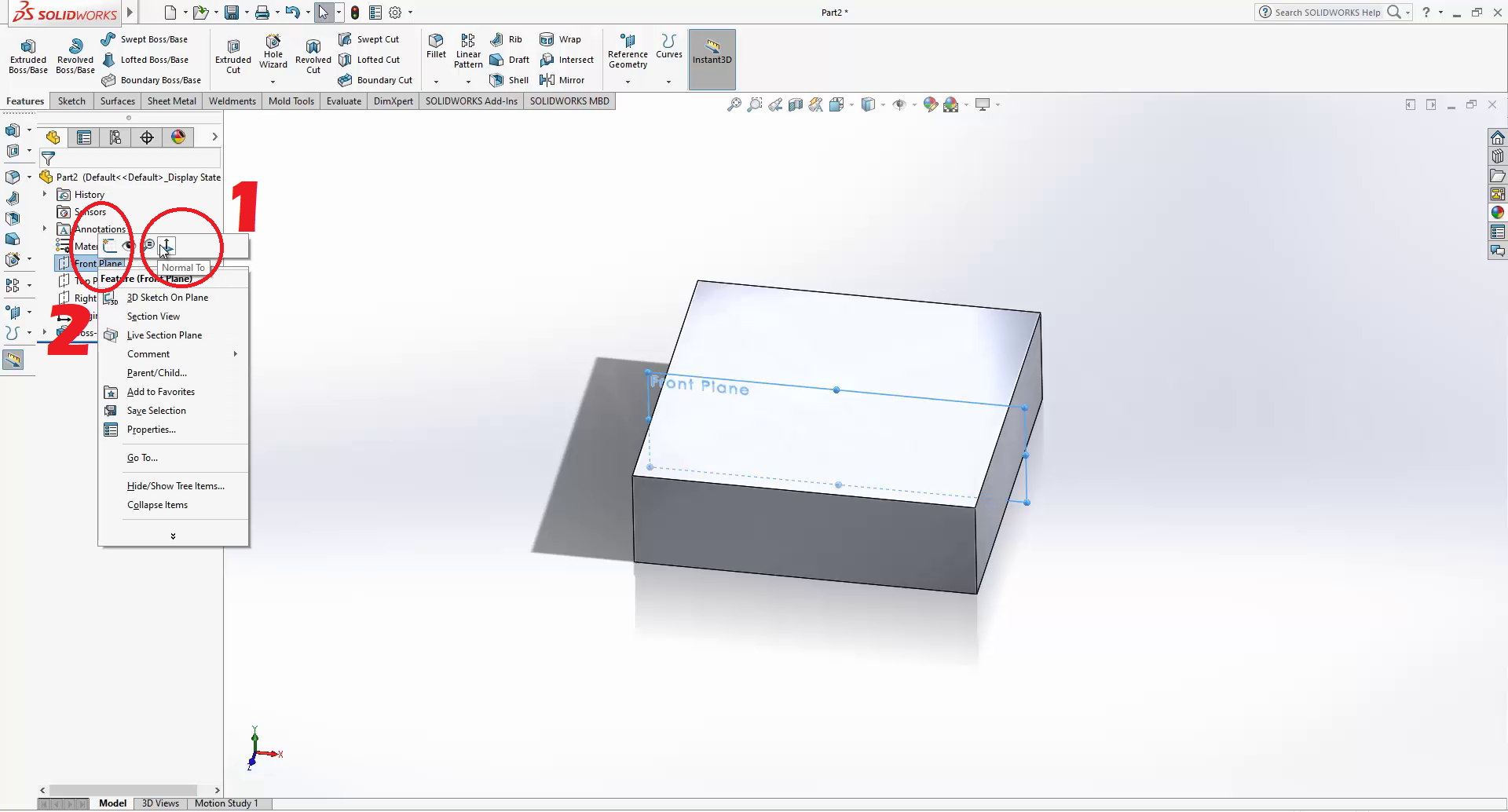1508x812 pixels.
Task: Click Properties... in the context menu
Action: click(151, 430)
